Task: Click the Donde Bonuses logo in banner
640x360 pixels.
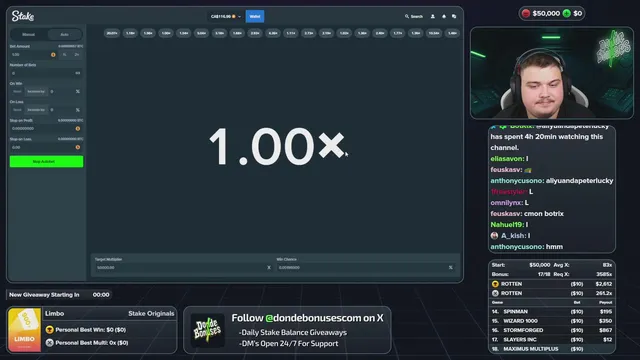Action: (x=208, y=330)
